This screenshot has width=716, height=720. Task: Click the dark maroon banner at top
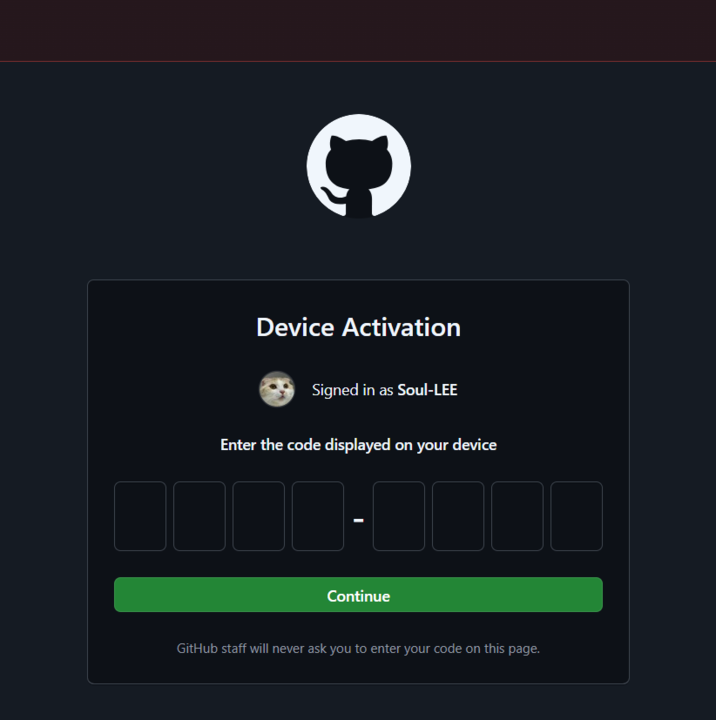point(358,30)
